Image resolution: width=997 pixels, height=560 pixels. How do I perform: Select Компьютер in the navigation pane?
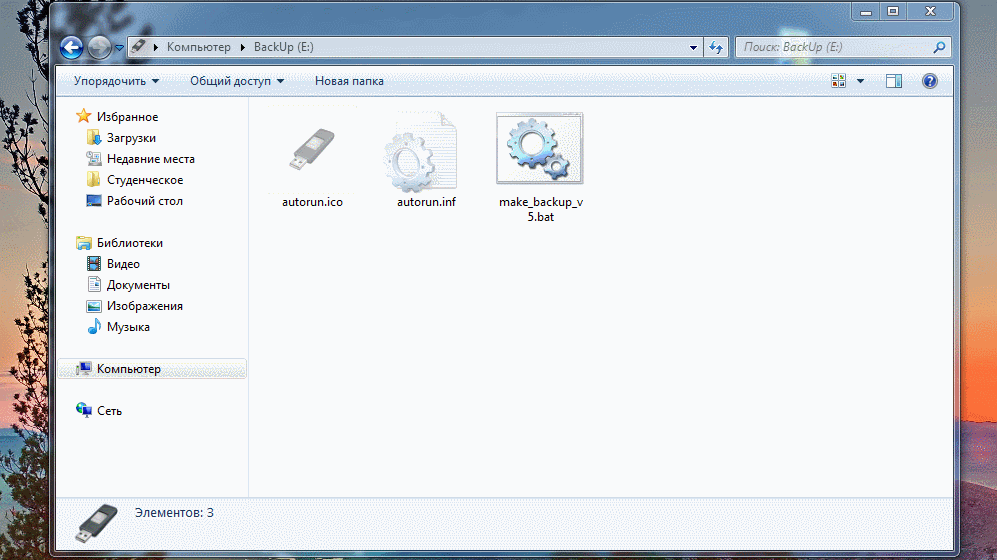[128, 369]
